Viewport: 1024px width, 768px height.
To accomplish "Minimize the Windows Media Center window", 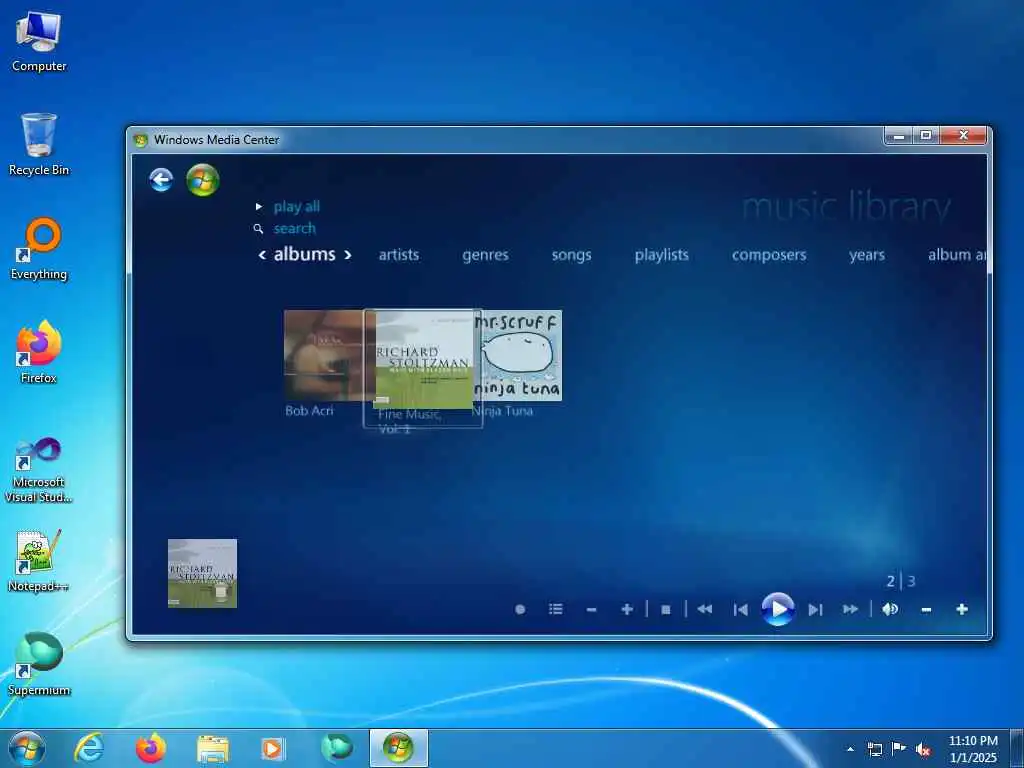I will point(899,136).
